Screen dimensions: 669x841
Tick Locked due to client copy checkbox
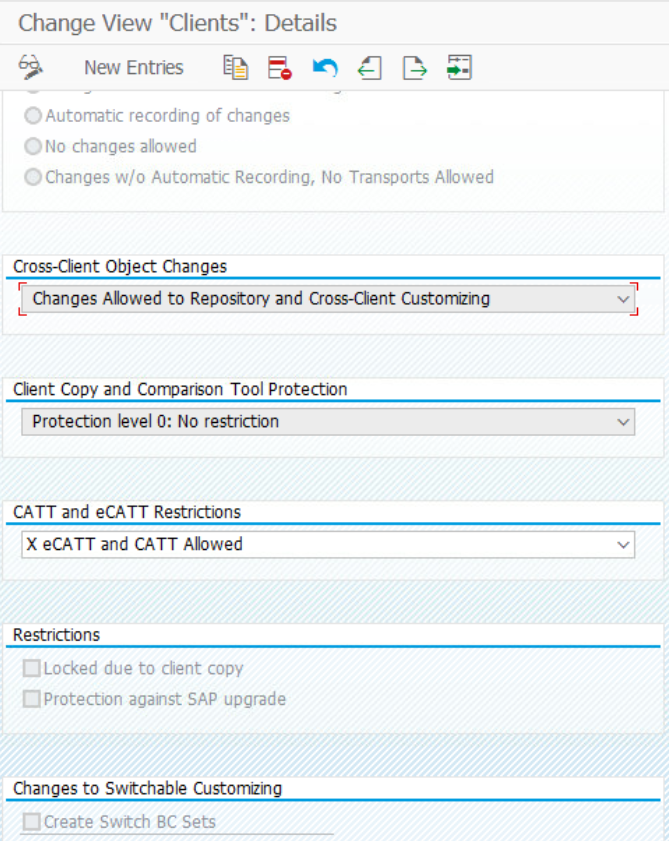tap(32, 668)
